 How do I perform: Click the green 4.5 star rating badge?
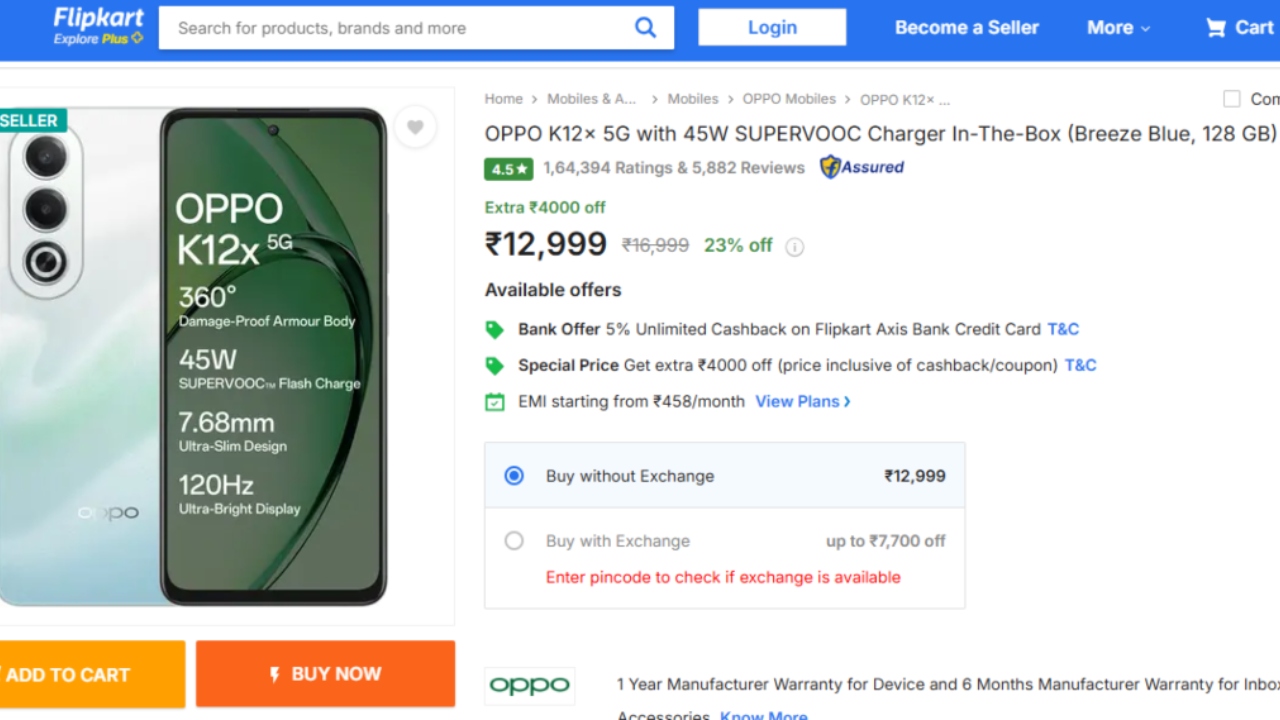pos(509,169)
